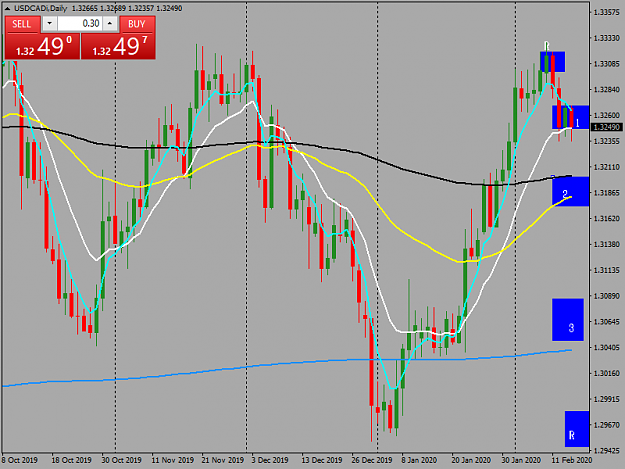625x469 pixels.
Task: Click the 1.32840 price scale label
Action: pos(606,90)
